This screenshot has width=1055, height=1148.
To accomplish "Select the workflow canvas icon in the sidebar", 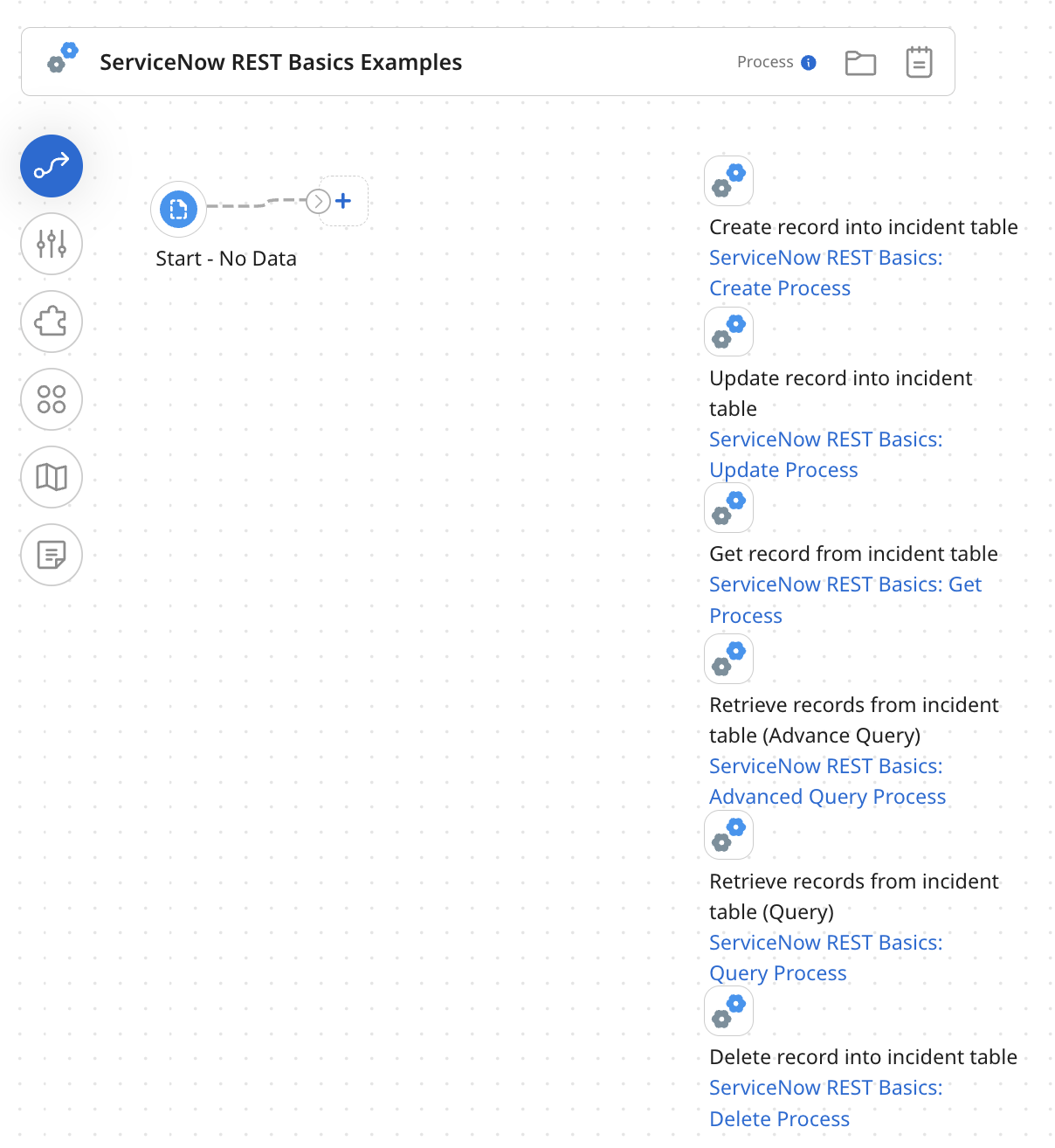I will [x=51, y=165].
